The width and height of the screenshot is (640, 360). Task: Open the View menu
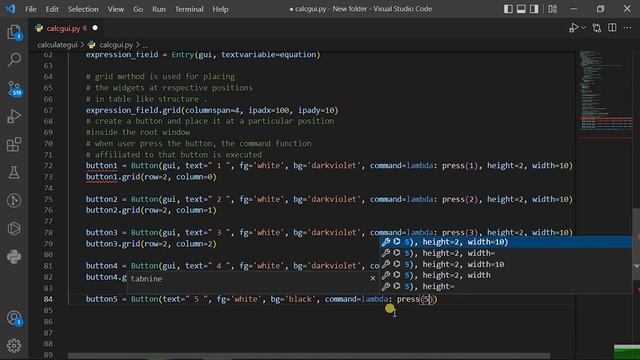click(116, 9)
